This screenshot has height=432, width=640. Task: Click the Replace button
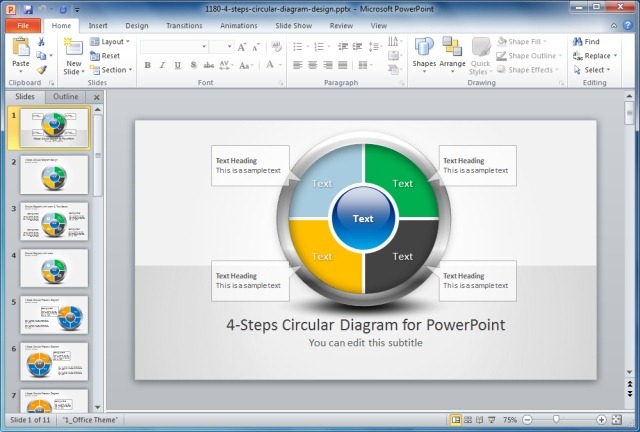[x=595, y=56]
